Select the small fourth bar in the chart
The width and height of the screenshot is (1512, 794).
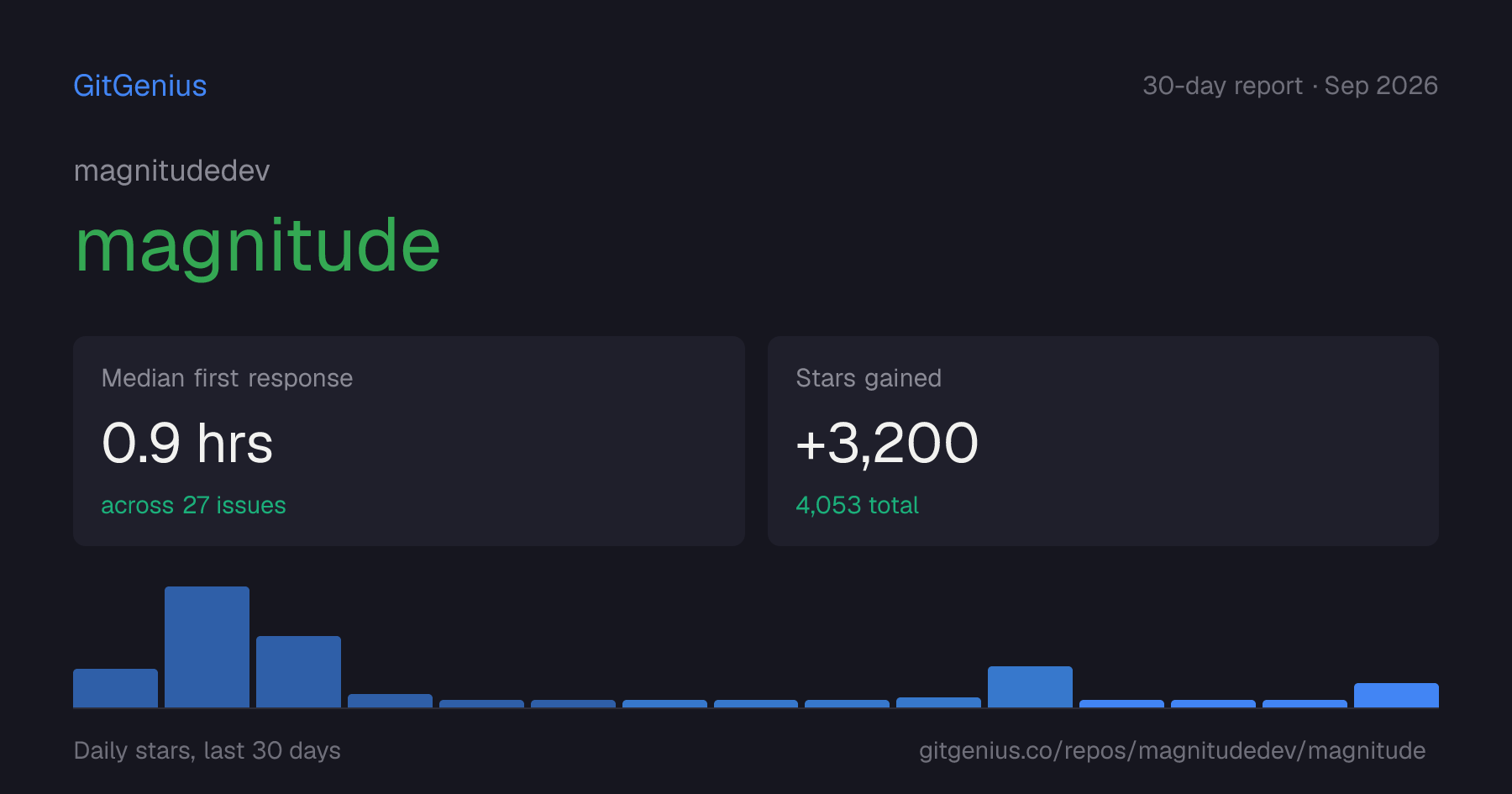point(390,701)
